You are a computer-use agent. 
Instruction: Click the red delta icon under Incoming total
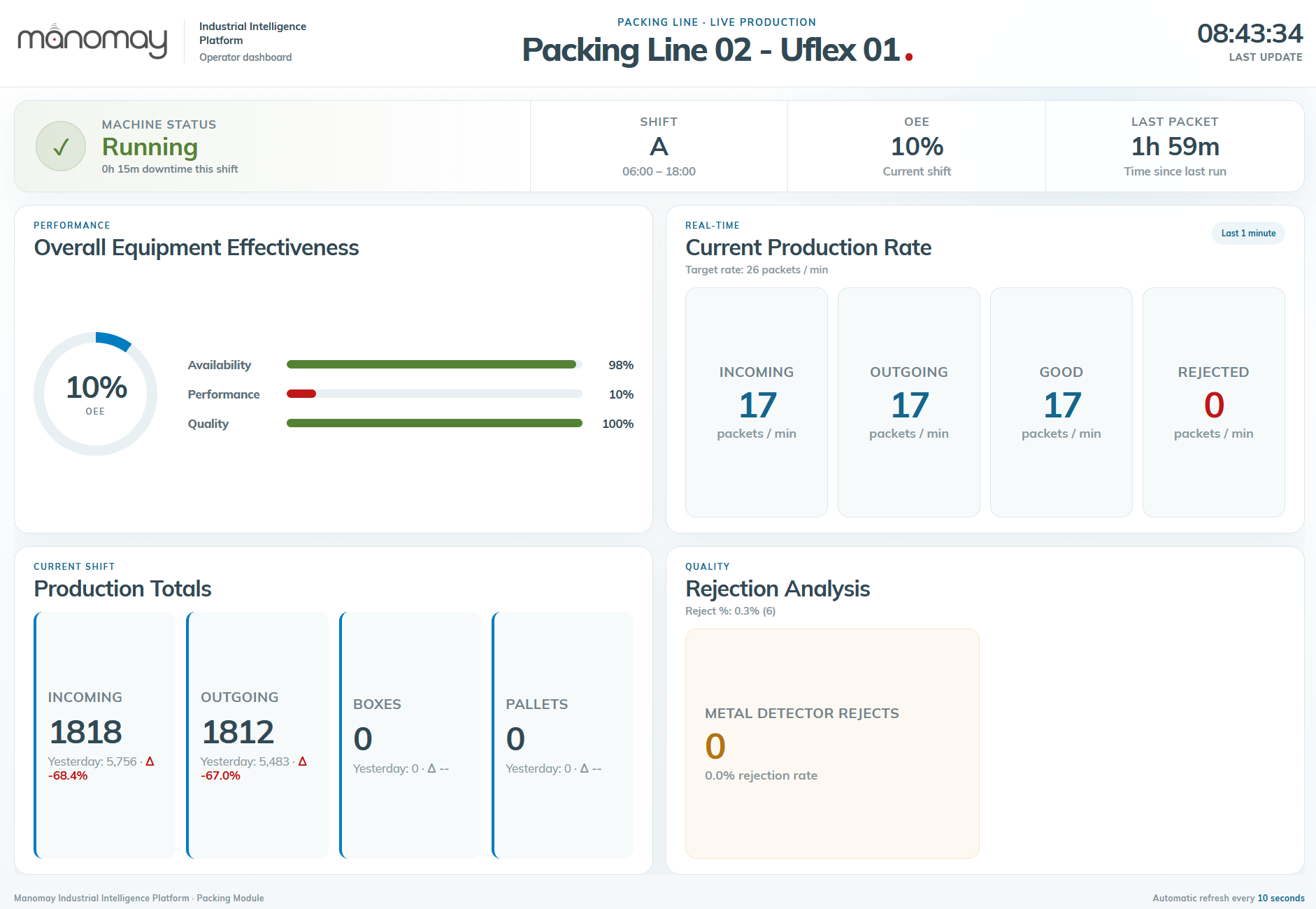[x=150, y=761]
